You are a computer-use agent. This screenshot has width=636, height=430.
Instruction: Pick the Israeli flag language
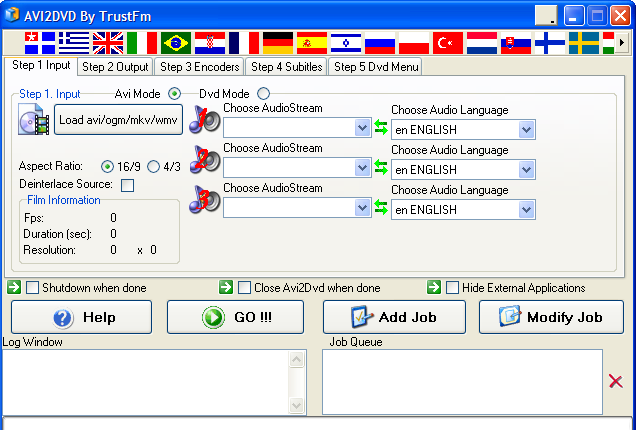(346, 43)
